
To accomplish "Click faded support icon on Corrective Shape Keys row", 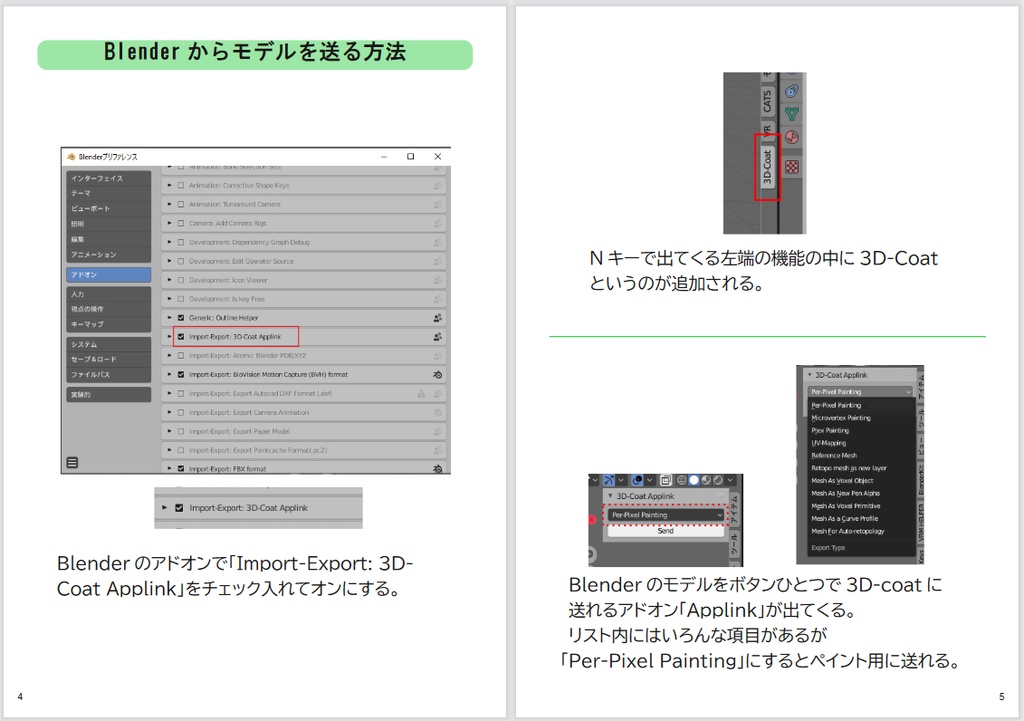I will (438, 185).
